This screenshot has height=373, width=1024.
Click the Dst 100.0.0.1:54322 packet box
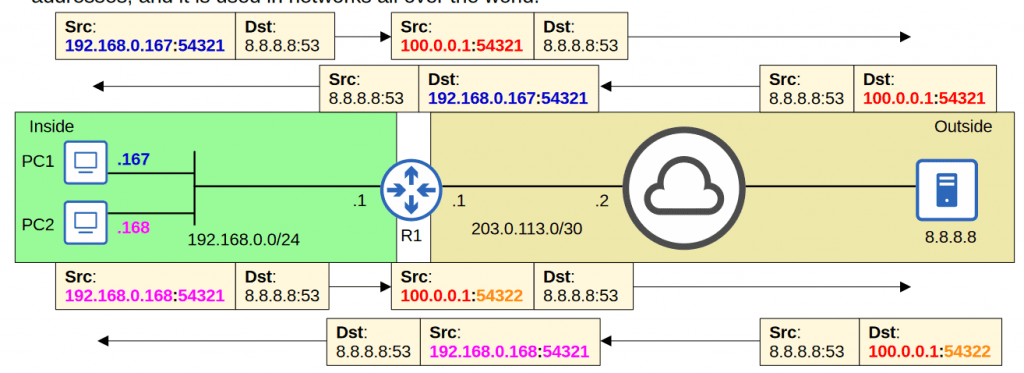click(930, 341)
